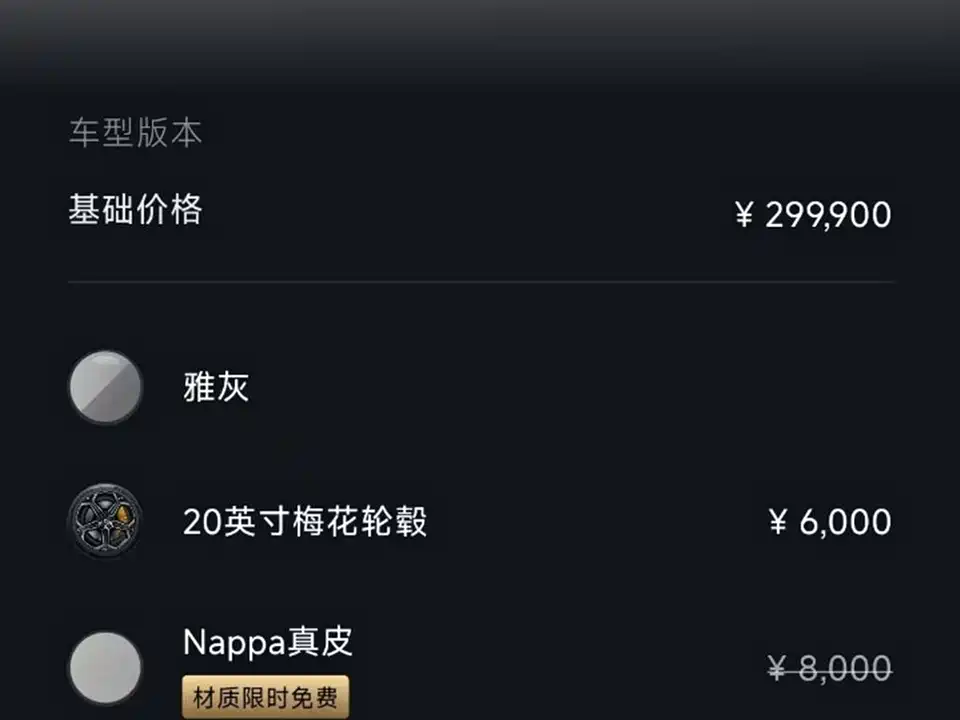Select the 雅灰 gray paint swatch
This screenshot has height=720, width=960.
(x=105, y=387)
